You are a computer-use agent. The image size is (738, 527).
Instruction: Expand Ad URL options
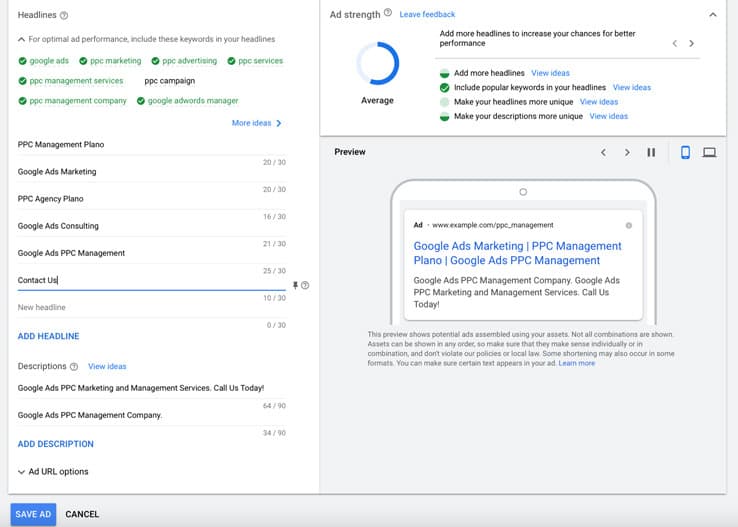tap(53, 472)
